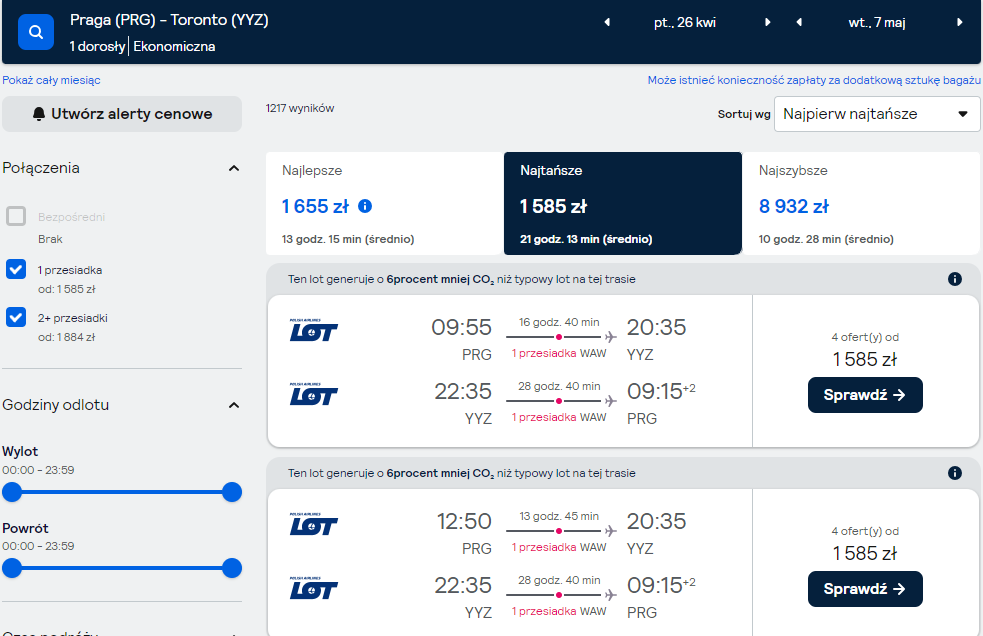Click the blue search magnifier icon

(x=36, y=31)
